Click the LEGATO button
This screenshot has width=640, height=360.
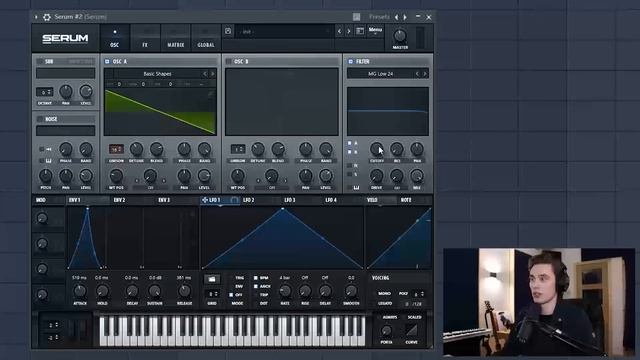pos(384,304)
